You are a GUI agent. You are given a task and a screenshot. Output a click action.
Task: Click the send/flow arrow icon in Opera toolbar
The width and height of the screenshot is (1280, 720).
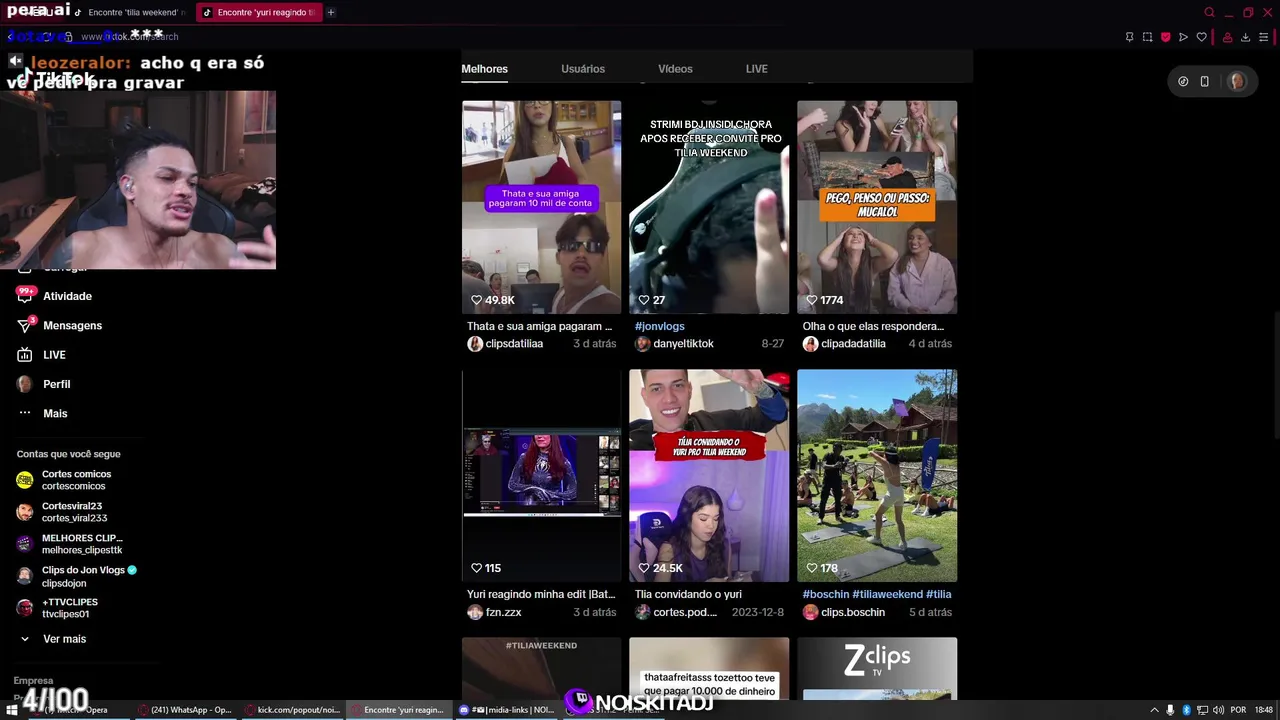[1183, 37]
